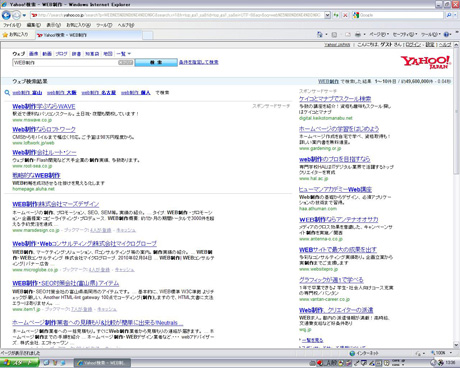The image size is (460, 368).
Task: Open the 編集(E) menu
Action: point(34,25)
